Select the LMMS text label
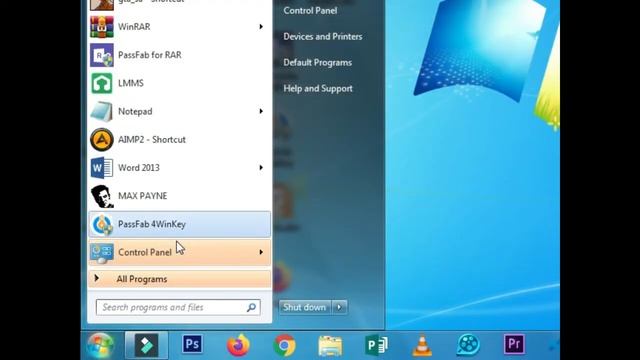This screenshot has height=360, width=640. (131, 83)
